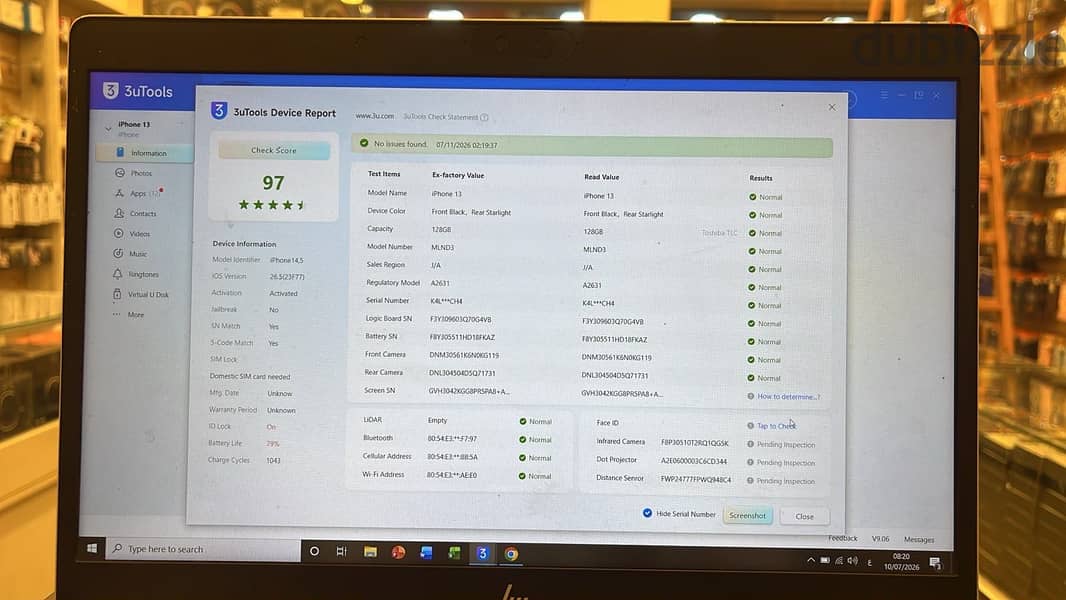This screenshot has width=1066, height=600.
Task: Click the No issues found green checkmark
Action: click(364, 143)
